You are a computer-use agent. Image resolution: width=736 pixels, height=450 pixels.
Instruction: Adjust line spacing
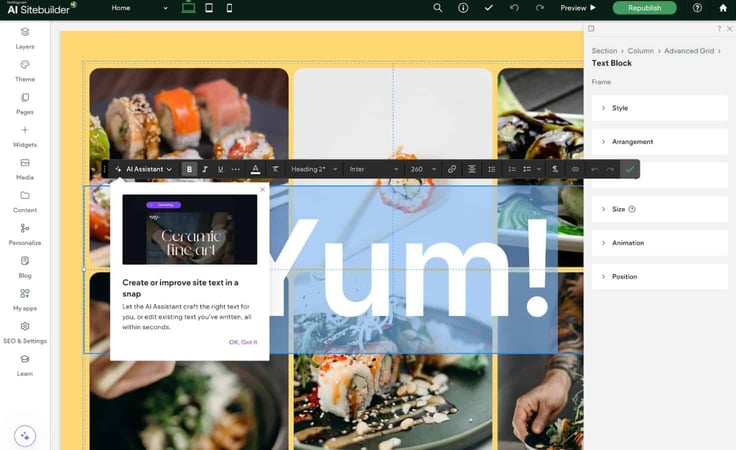pyautogui.click(x=491, y=169)
